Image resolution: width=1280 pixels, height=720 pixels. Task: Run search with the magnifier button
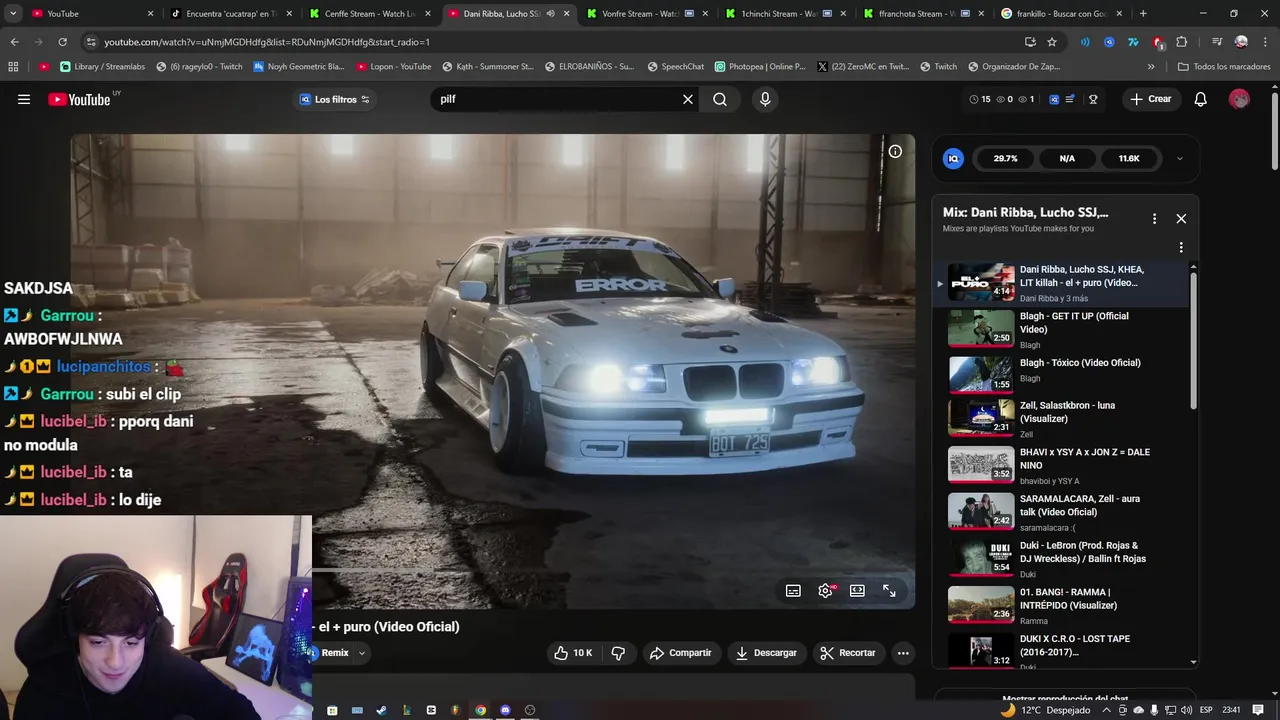pyautogui.click(x=720, y=99)
